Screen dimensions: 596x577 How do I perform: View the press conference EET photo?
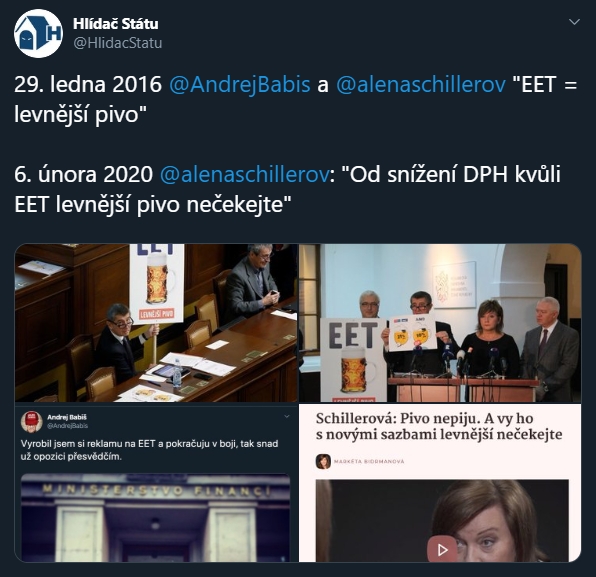point(440,323)
